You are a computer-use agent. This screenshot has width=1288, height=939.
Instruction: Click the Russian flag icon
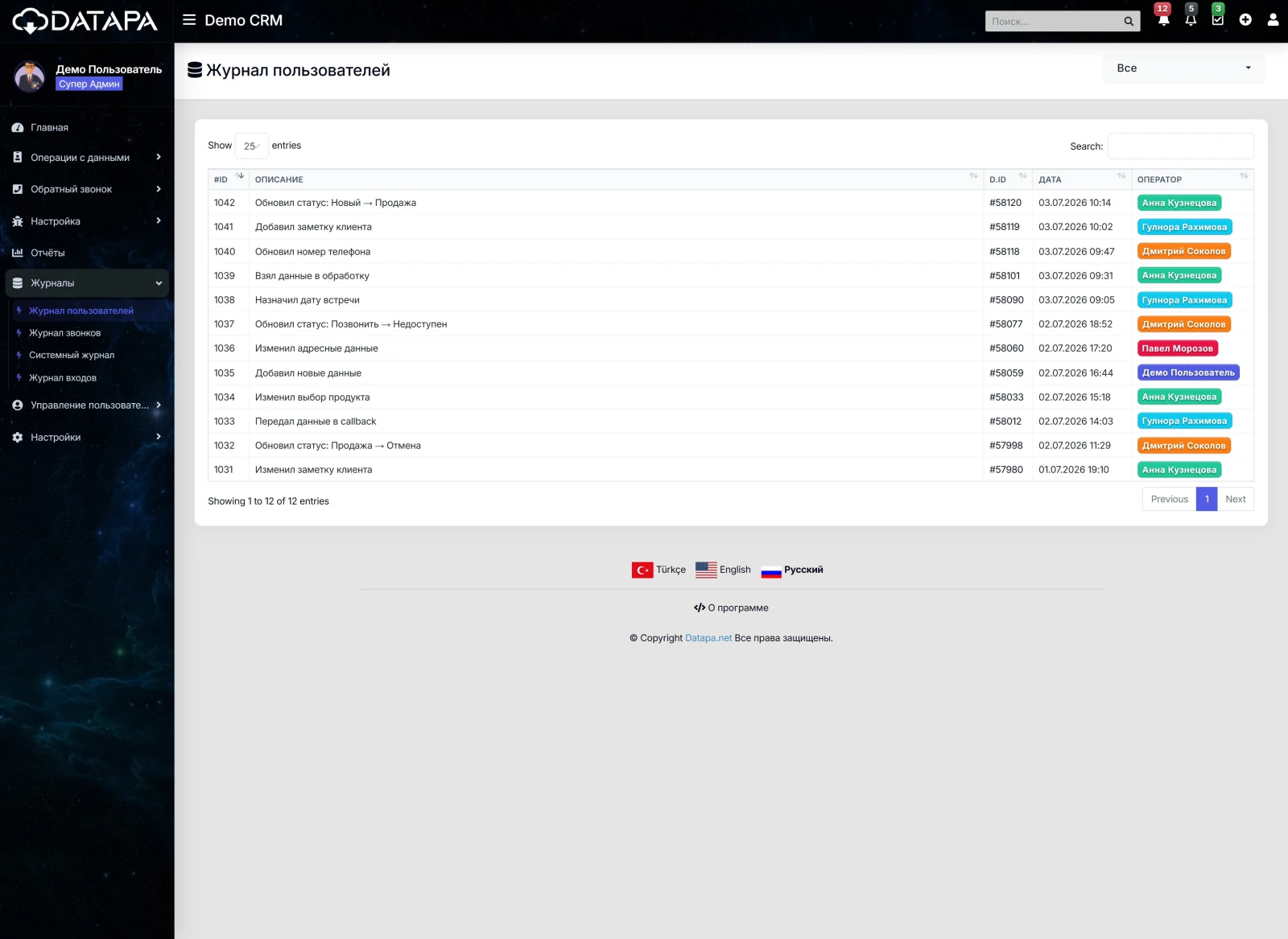[x=771, y=570]
